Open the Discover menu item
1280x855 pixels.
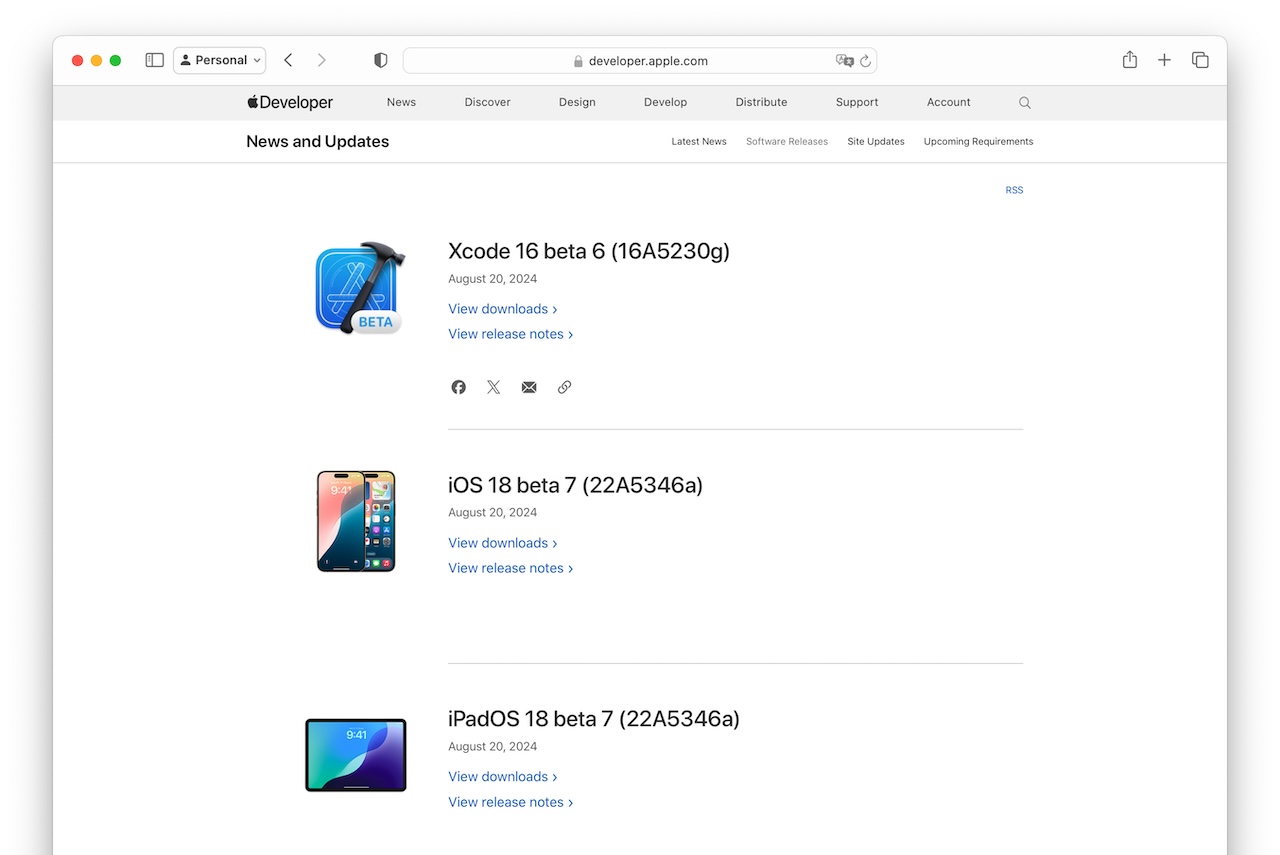(488, 102)
